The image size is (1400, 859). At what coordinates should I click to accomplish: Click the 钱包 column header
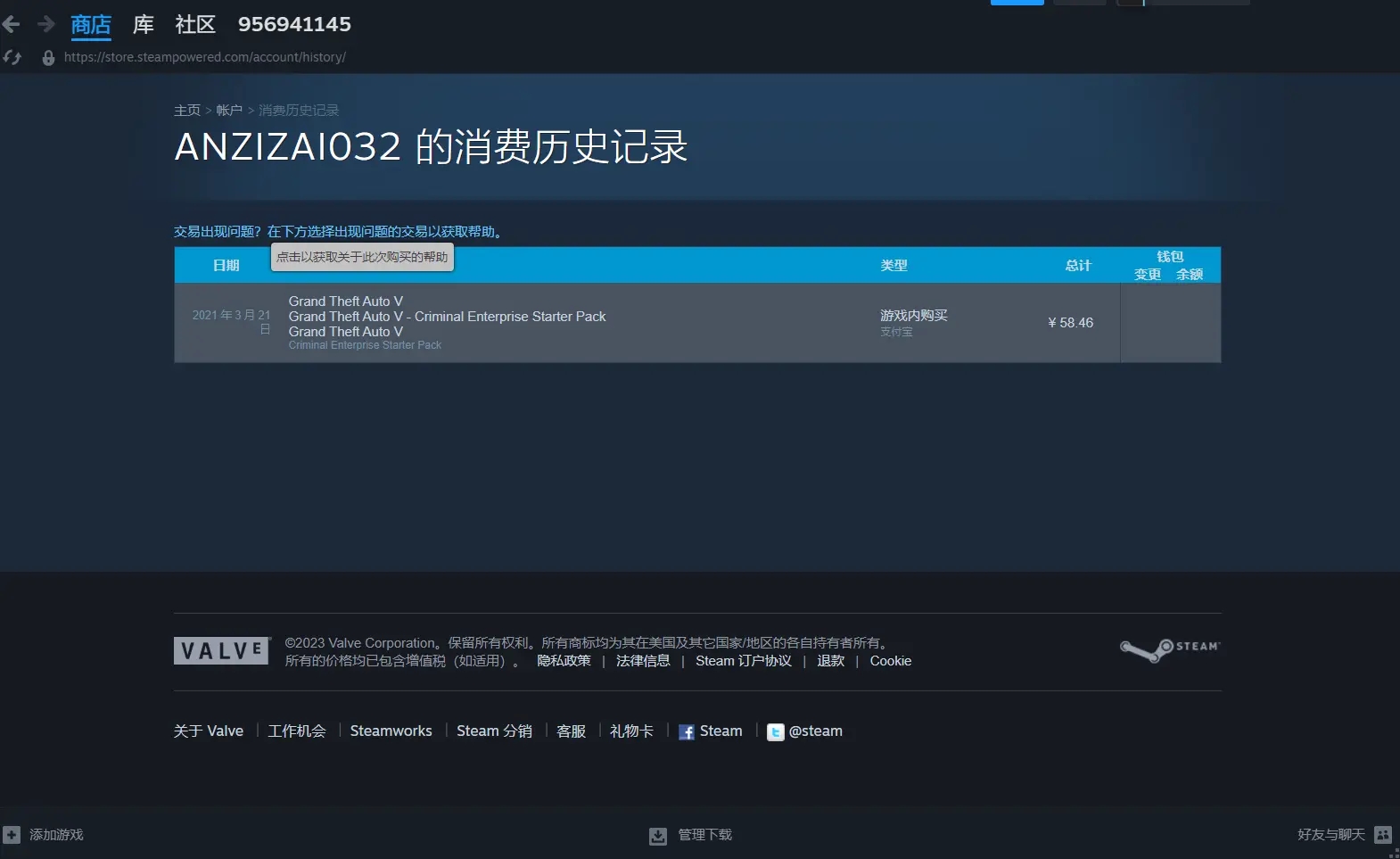tap(1170, 256)
